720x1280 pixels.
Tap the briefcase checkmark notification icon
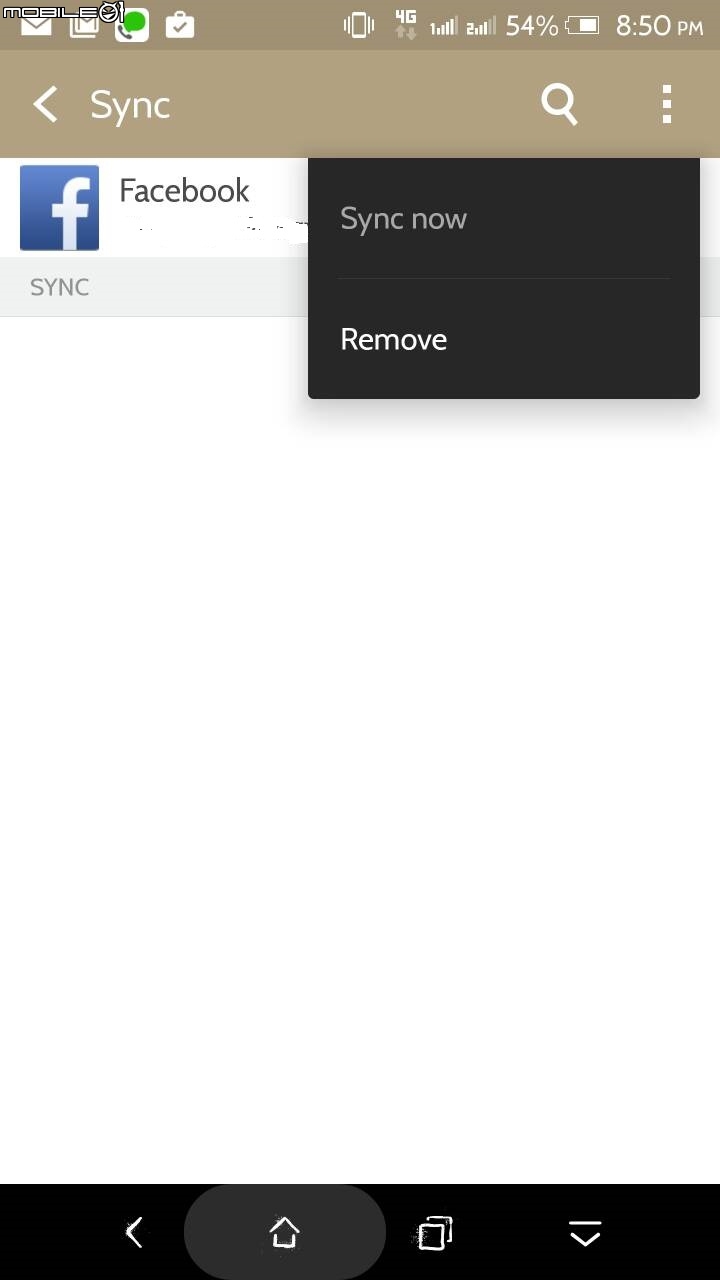click(180, 25)
